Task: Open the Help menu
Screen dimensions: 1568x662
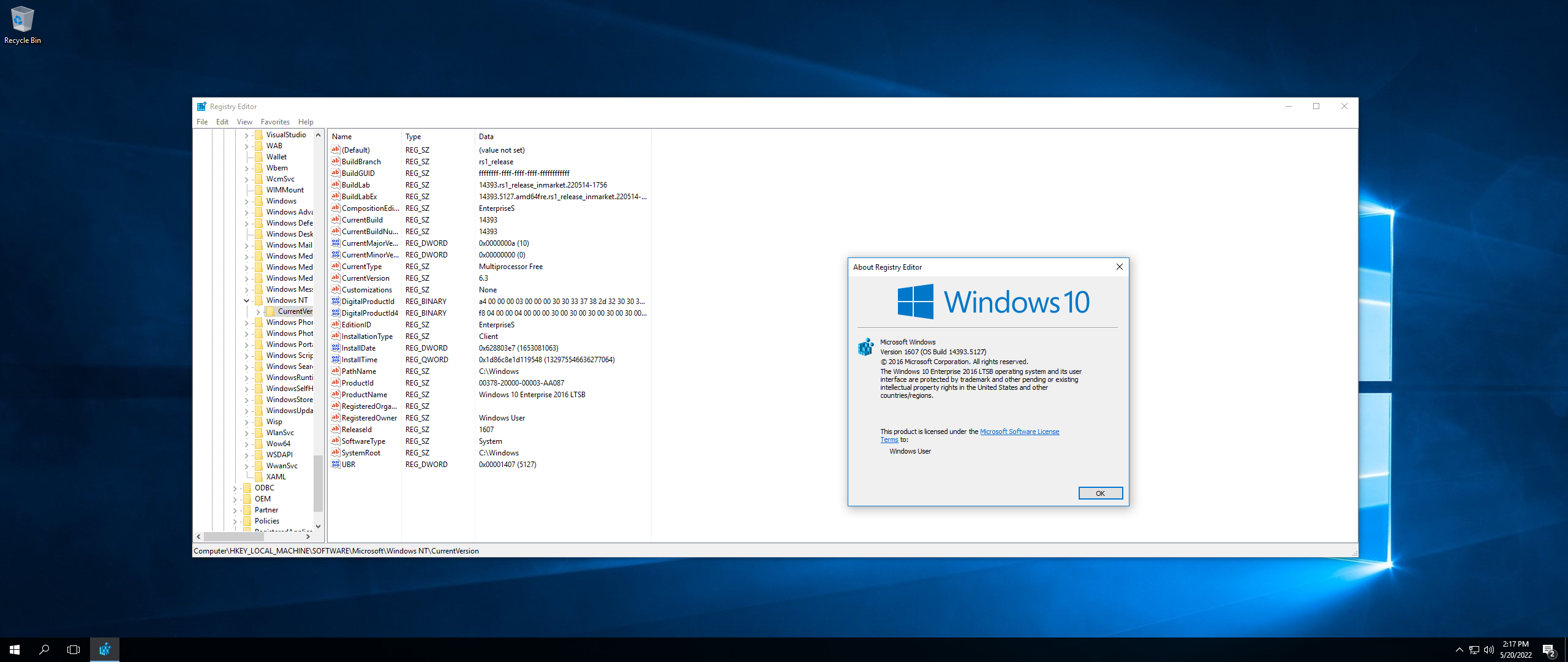Action: pyautogui.click(x=306, y=122)
